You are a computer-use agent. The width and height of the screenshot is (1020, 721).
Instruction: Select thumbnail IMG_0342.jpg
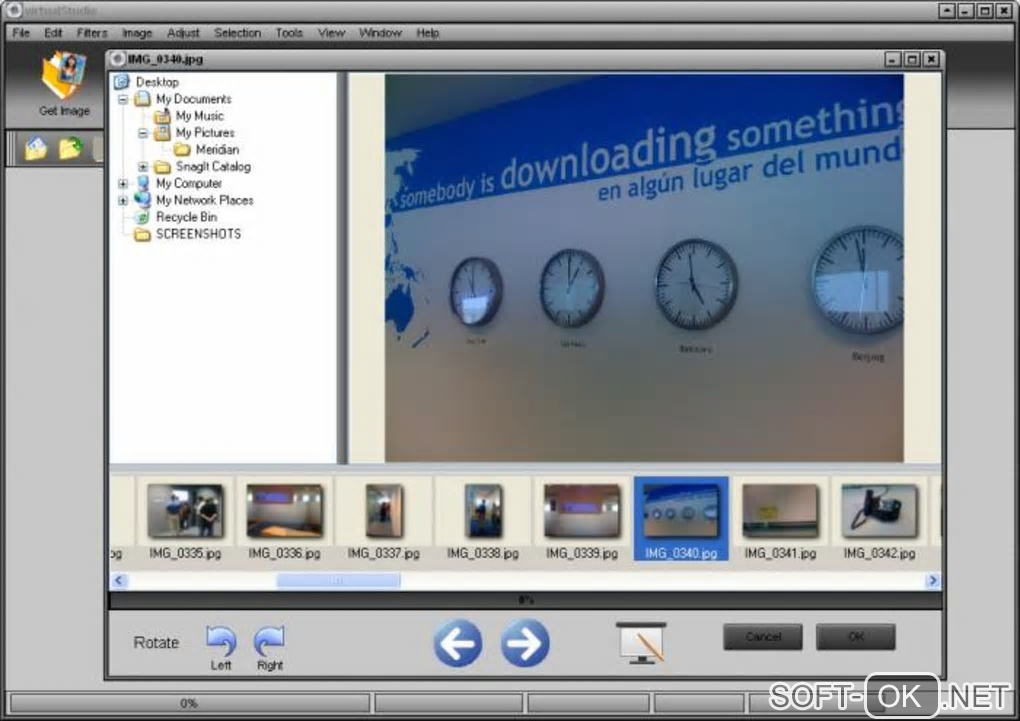click(879, 520)
